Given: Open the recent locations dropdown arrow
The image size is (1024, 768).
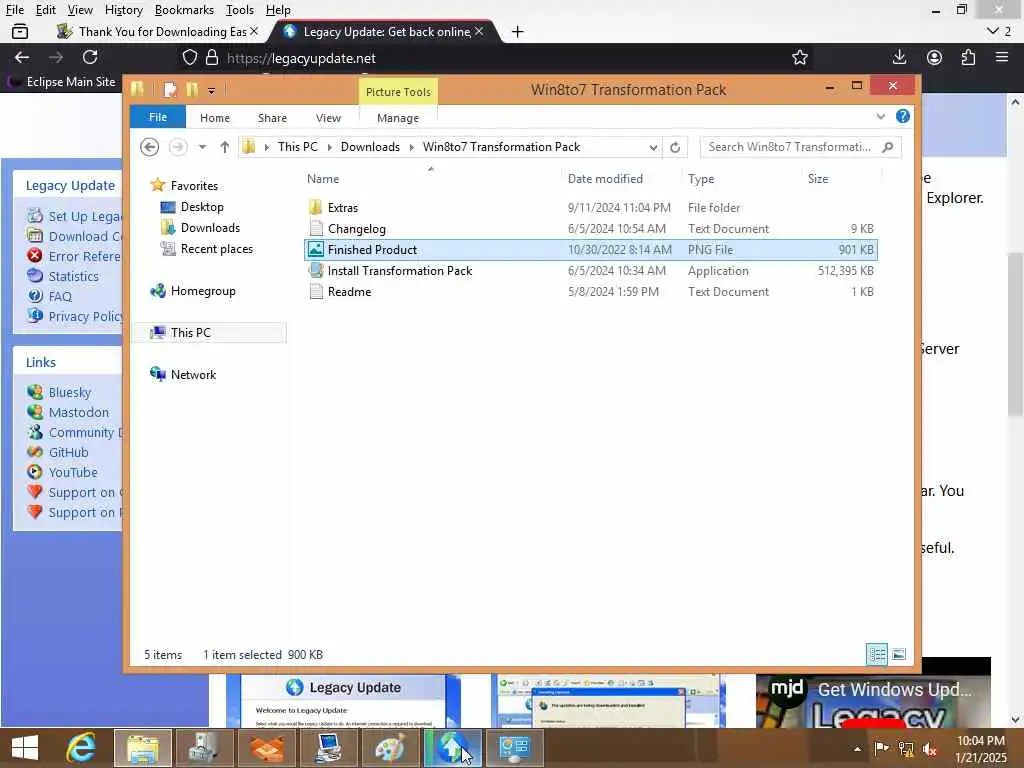Looking at the screenshot, I should pos(202,147).
